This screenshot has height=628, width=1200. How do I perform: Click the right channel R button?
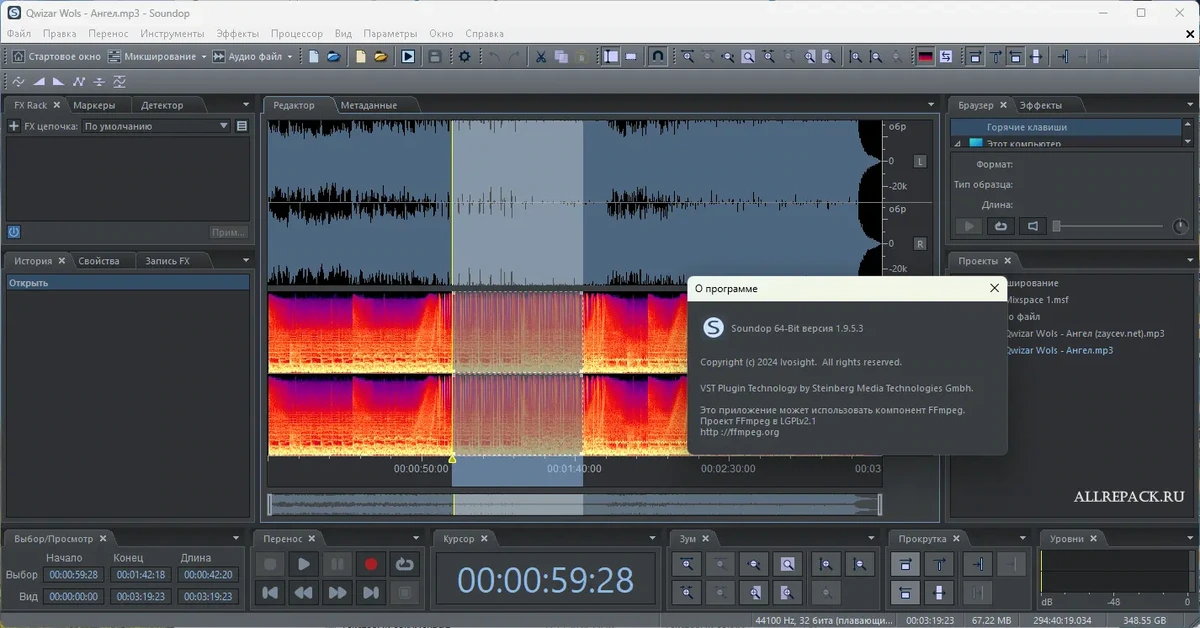click(920, 244)
